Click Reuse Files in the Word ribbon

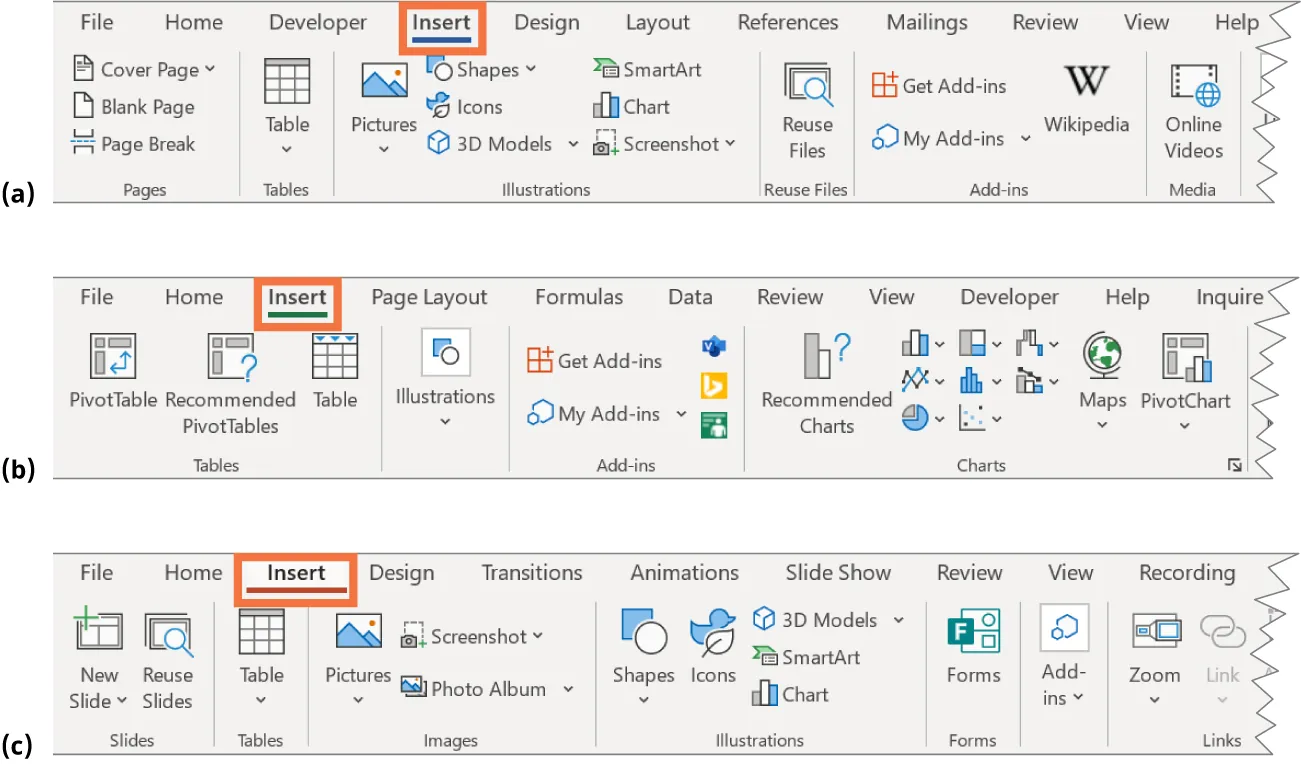(x=806, y=105)
